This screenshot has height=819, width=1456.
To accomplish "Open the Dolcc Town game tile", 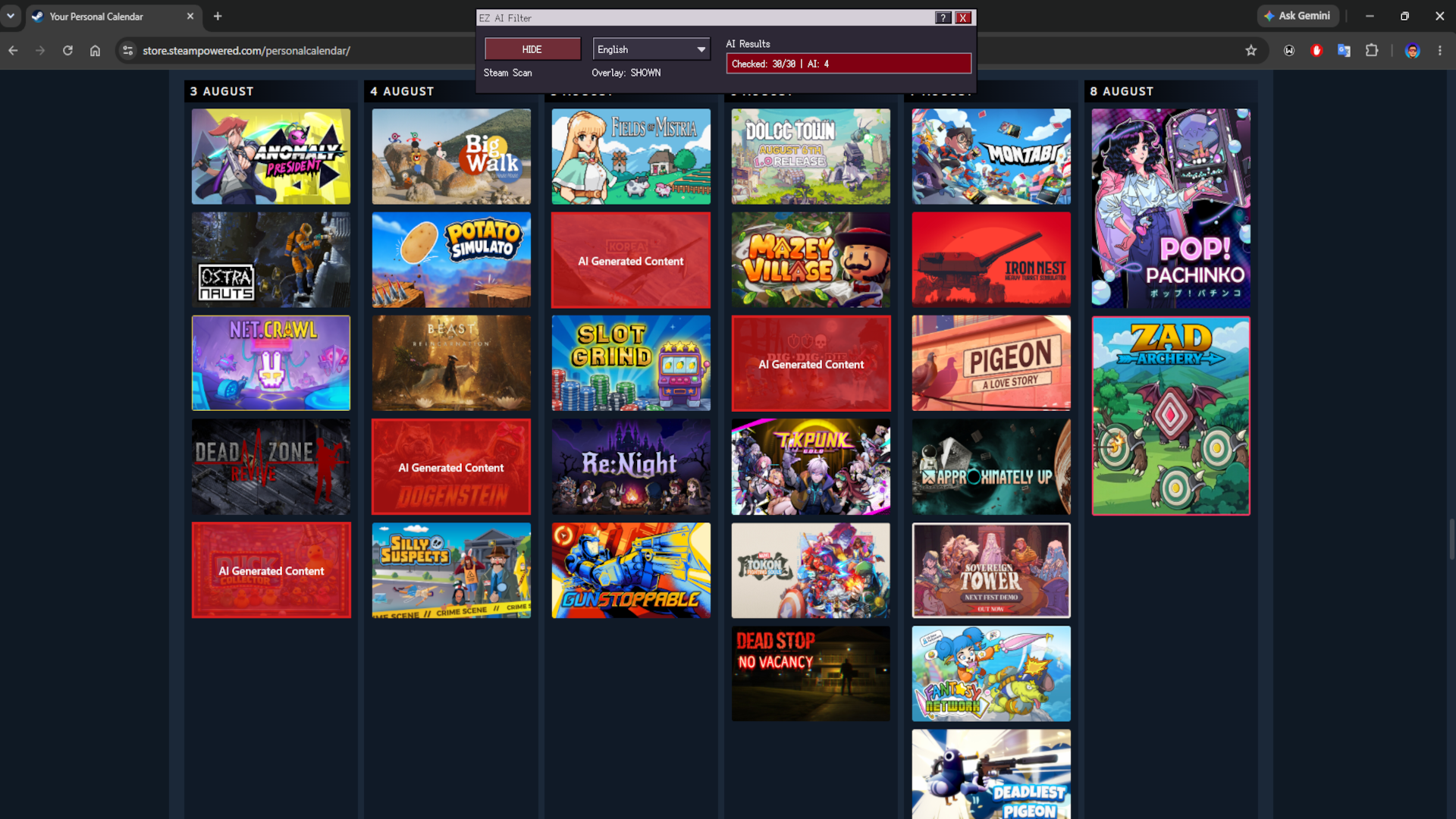I will click(811, 156).
